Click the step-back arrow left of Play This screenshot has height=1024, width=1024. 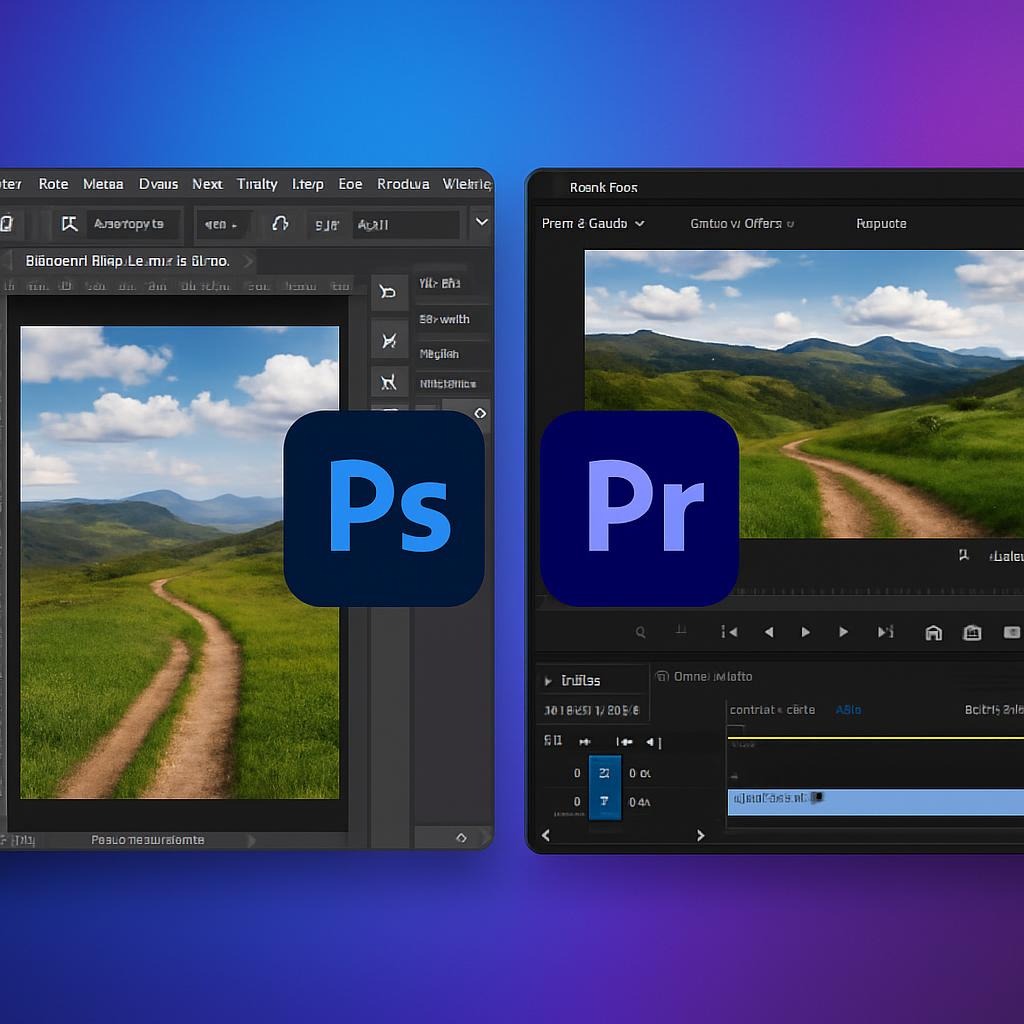[x=769, y=632]
